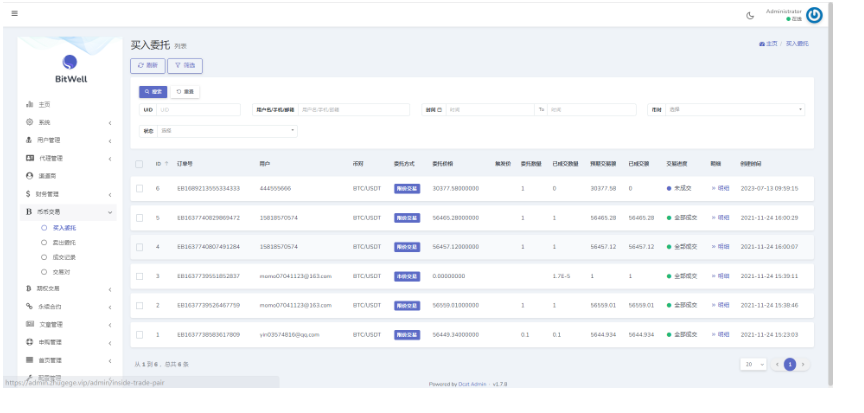Check the select-all checkbox in table header
864x413 pixels.
[x=139, y=164]
